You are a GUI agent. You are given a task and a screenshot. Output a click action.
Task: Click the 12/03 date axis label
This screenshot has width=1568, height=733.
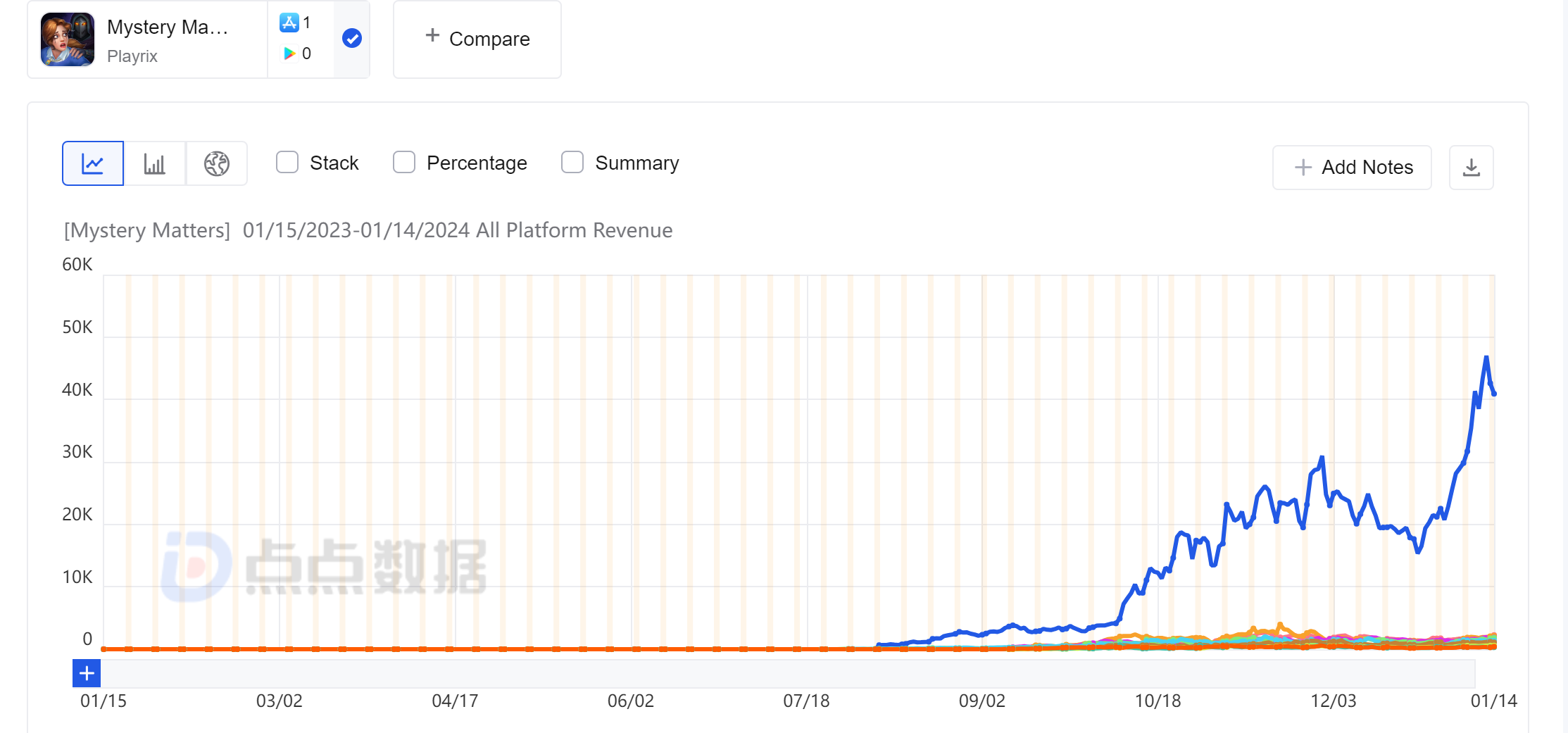[1333, 701]
